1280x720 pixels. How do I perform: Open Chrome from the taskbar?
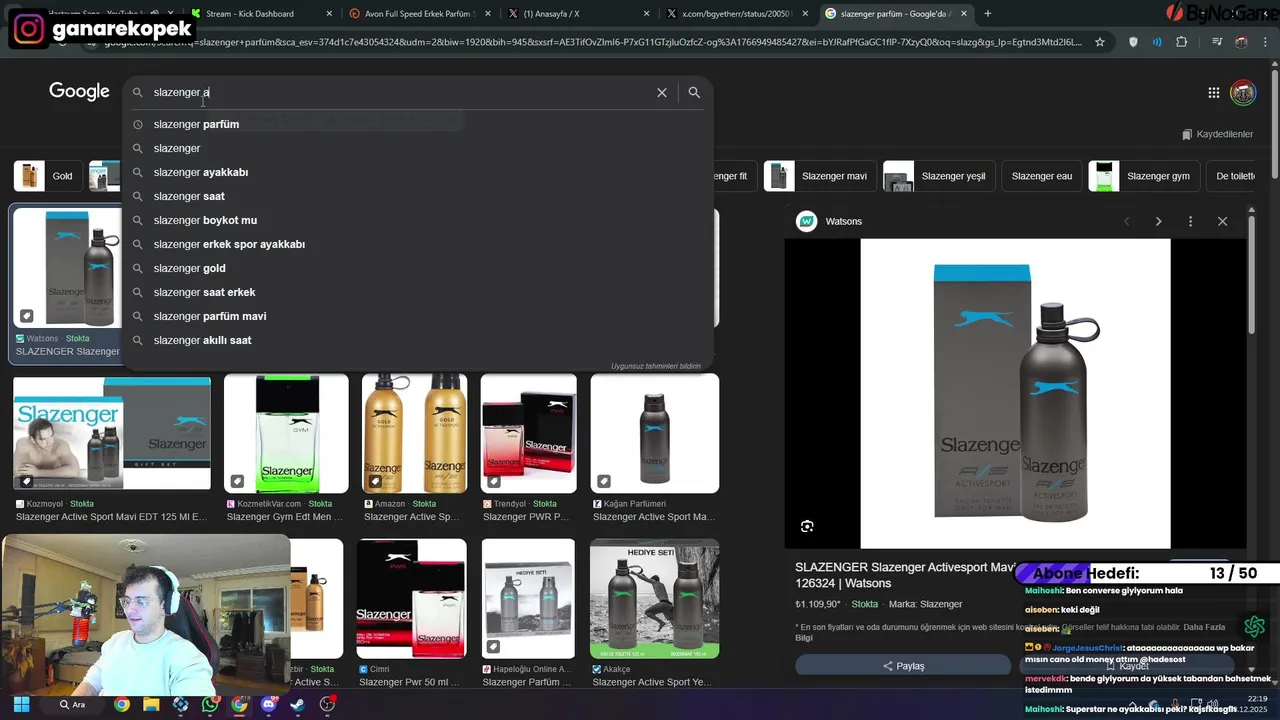pyautogui.click(x=121, y=704)
